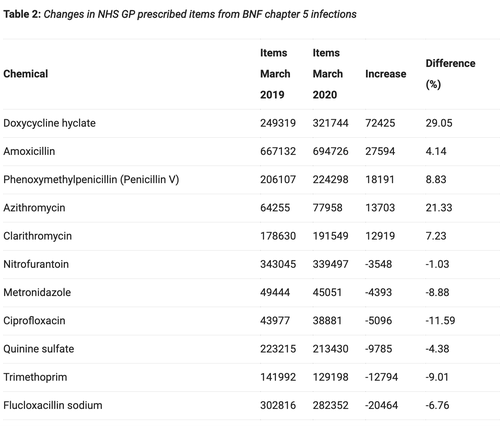Click the 29.05 difference value
The image size is (500, 426).
pos(439,123)
